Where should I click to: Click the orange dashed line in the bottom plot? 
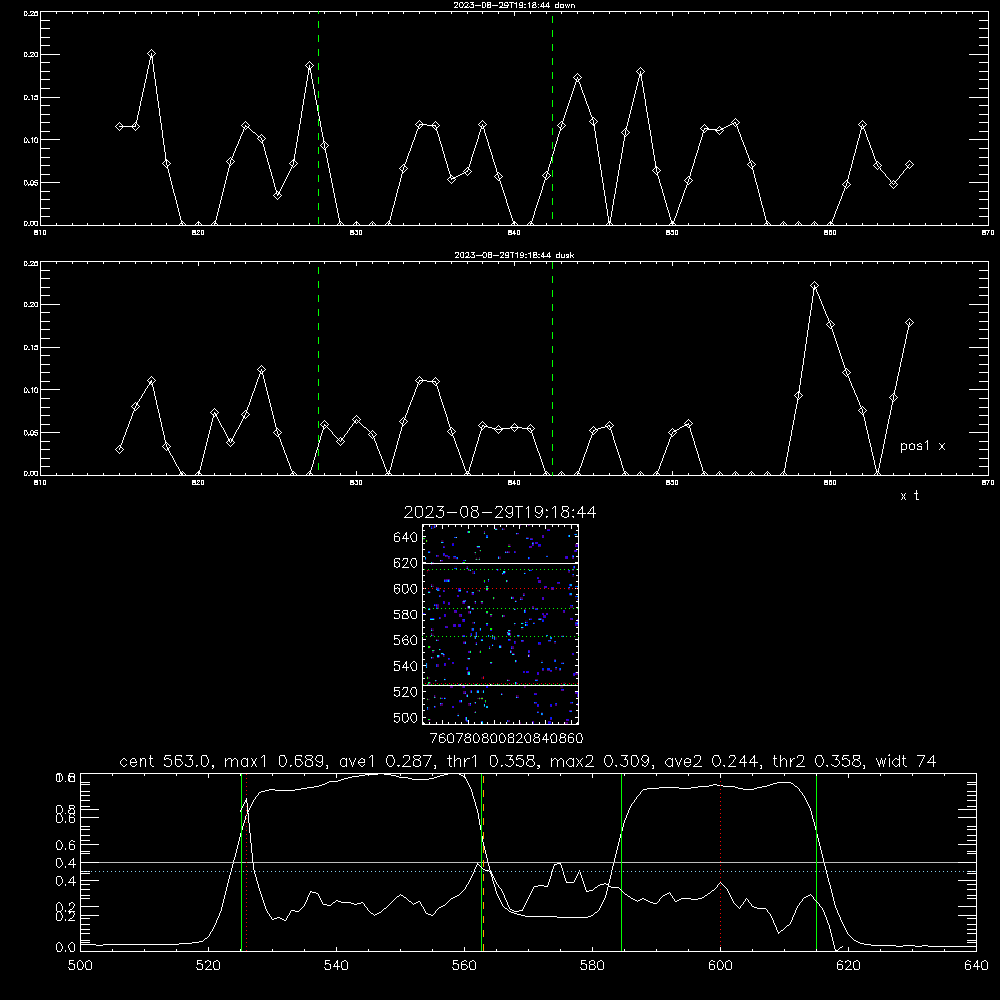[483, 862]
